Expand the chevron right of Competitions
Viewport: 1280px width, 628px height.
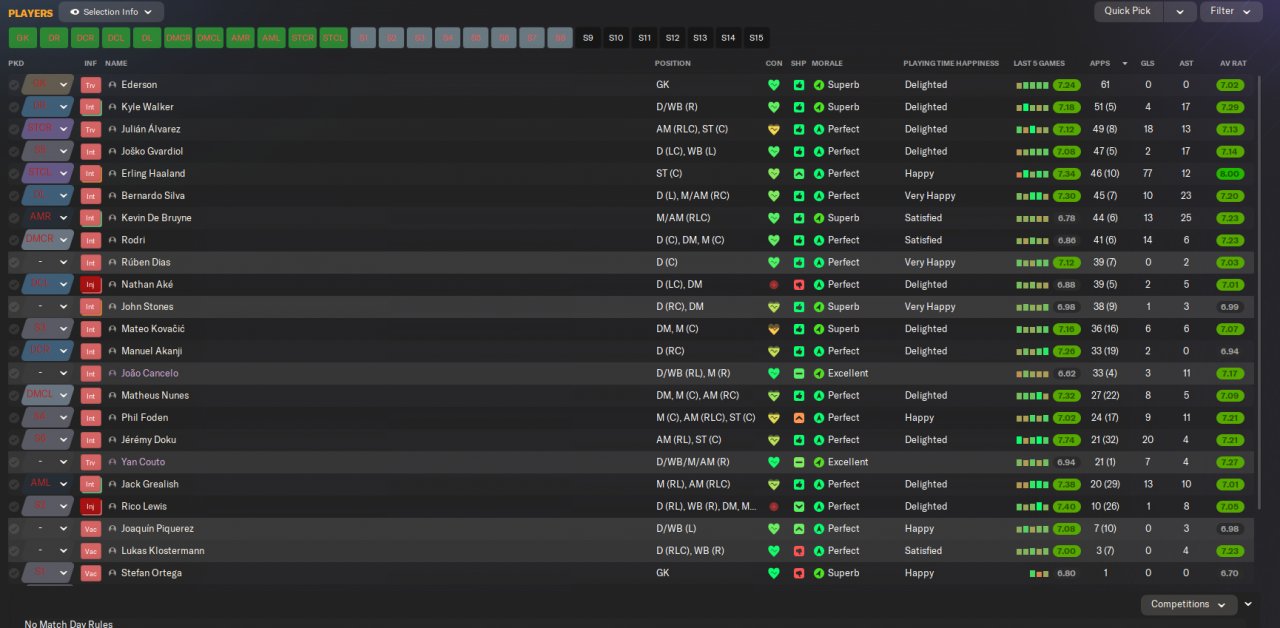point(1248,604)
